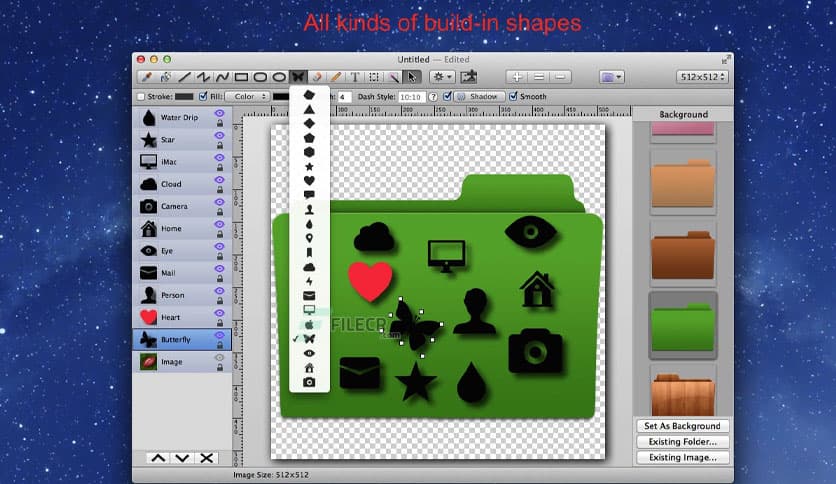
Task: Select the curve line tool
Action: tap(222, 77)
